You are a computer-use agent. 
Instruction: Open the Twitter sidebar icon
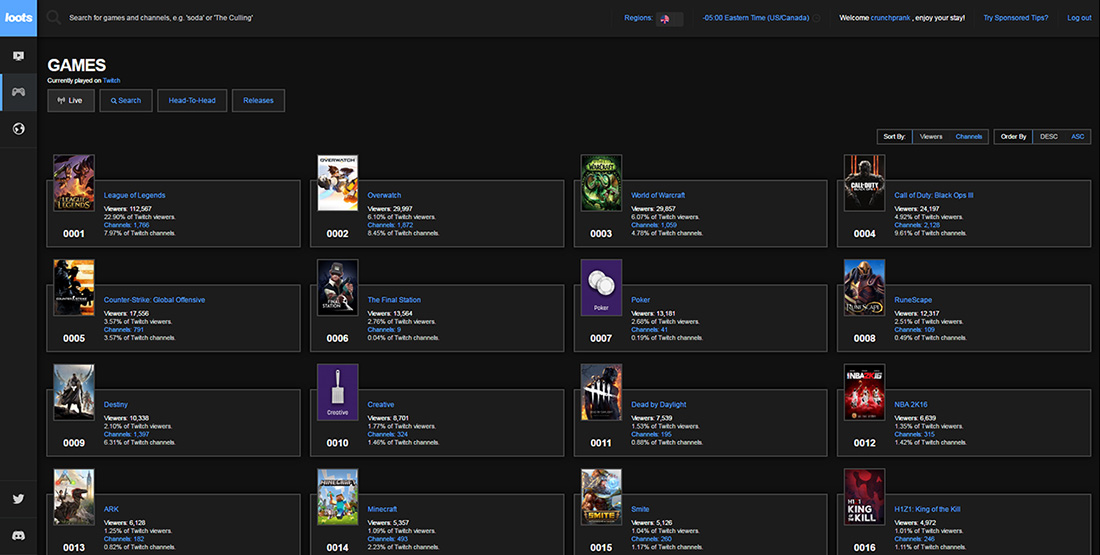pos(18,499)
